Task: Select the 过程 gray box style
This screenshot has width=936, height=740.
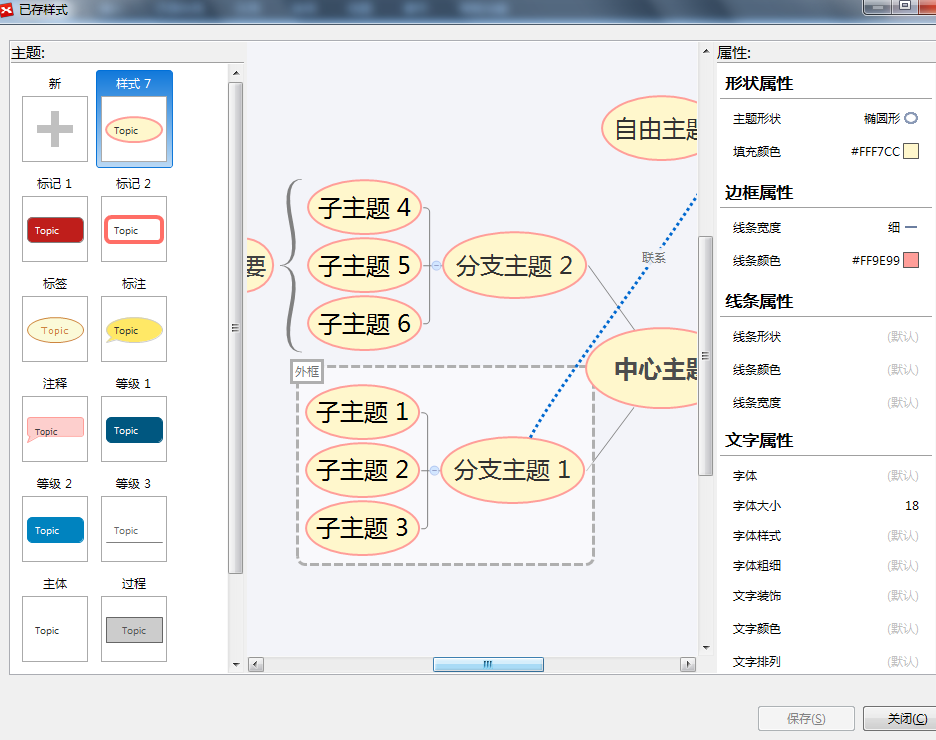Action: tap(134, 629)
